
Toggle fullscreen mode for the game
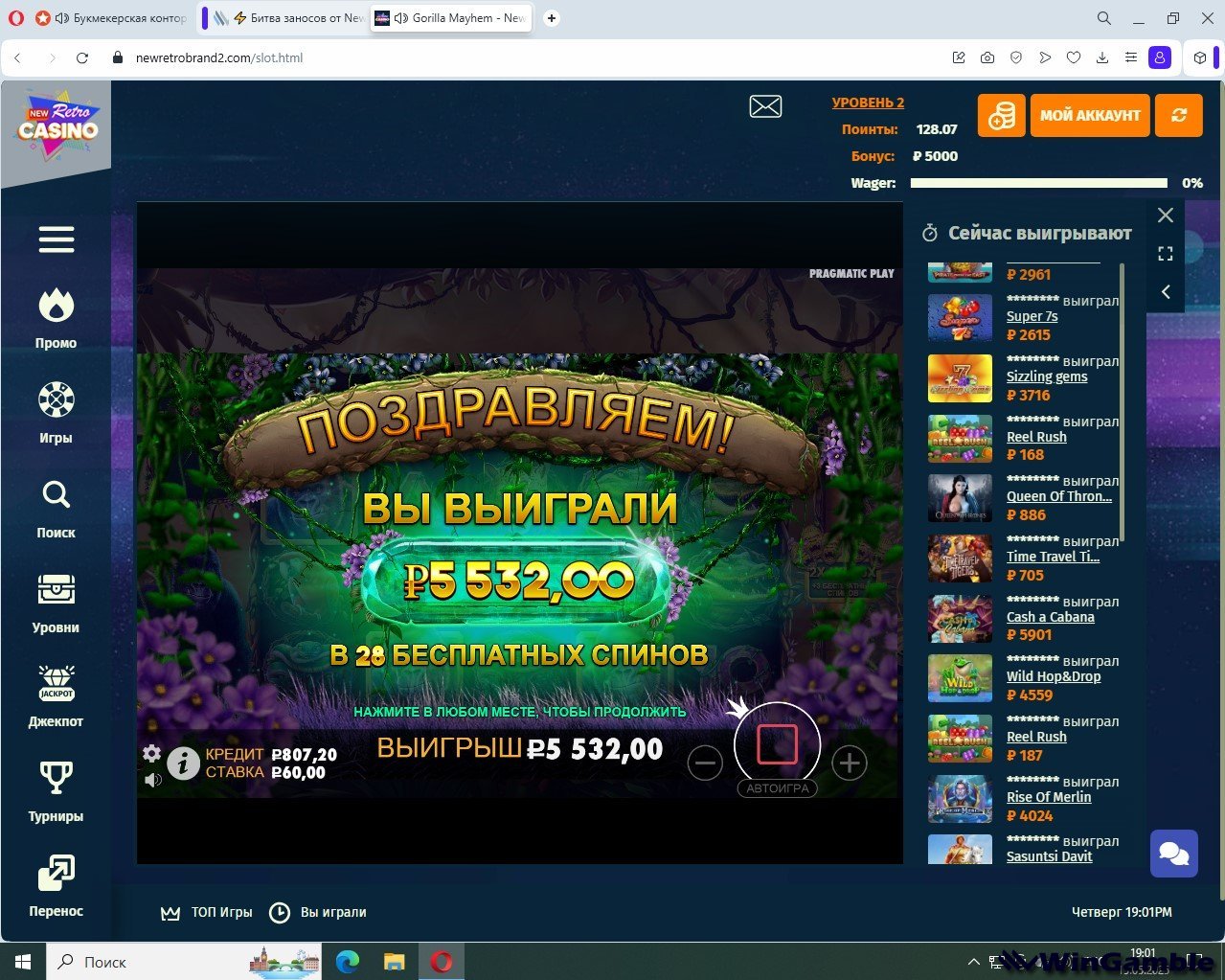tap(1166, 254)
